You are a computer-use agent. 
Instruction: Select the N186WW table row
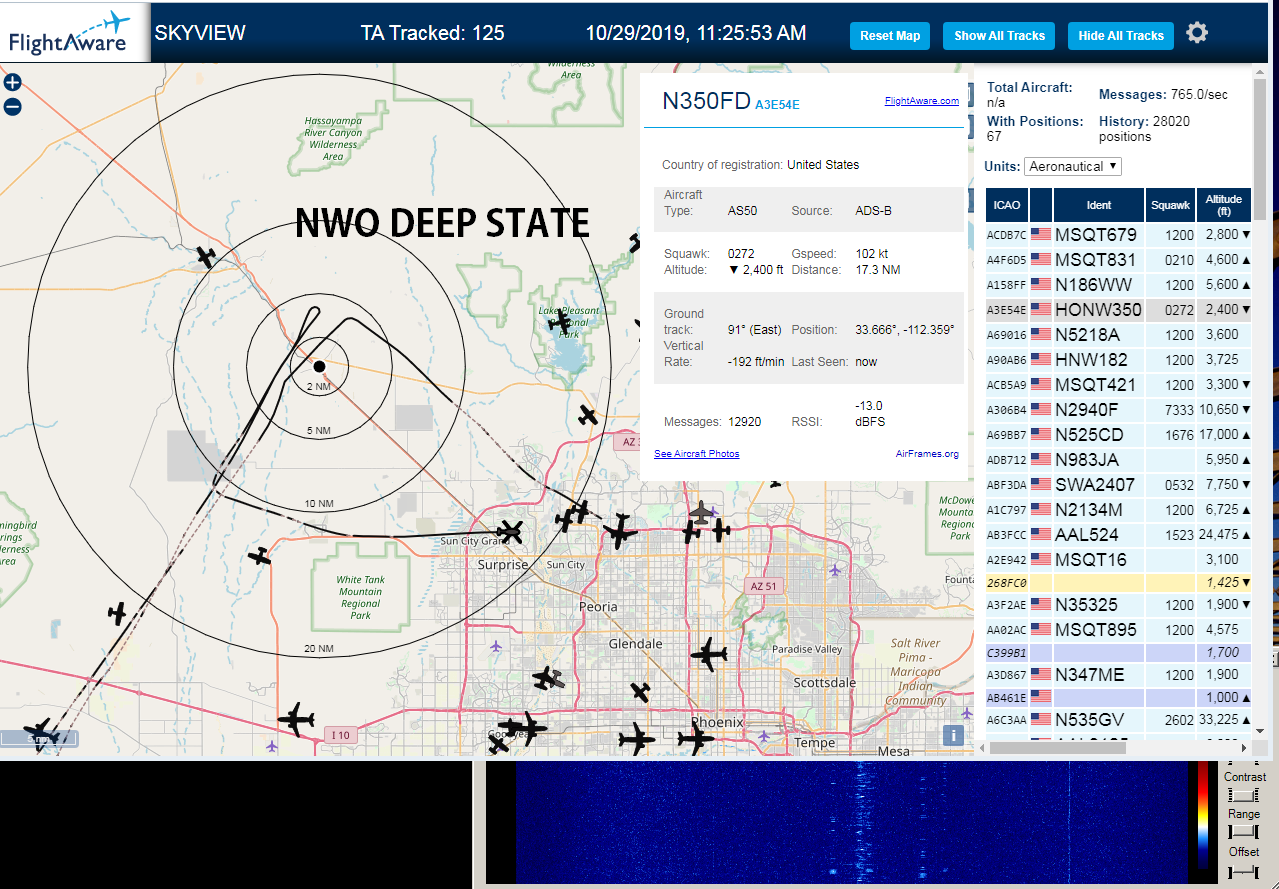(x=1119, y=285)
